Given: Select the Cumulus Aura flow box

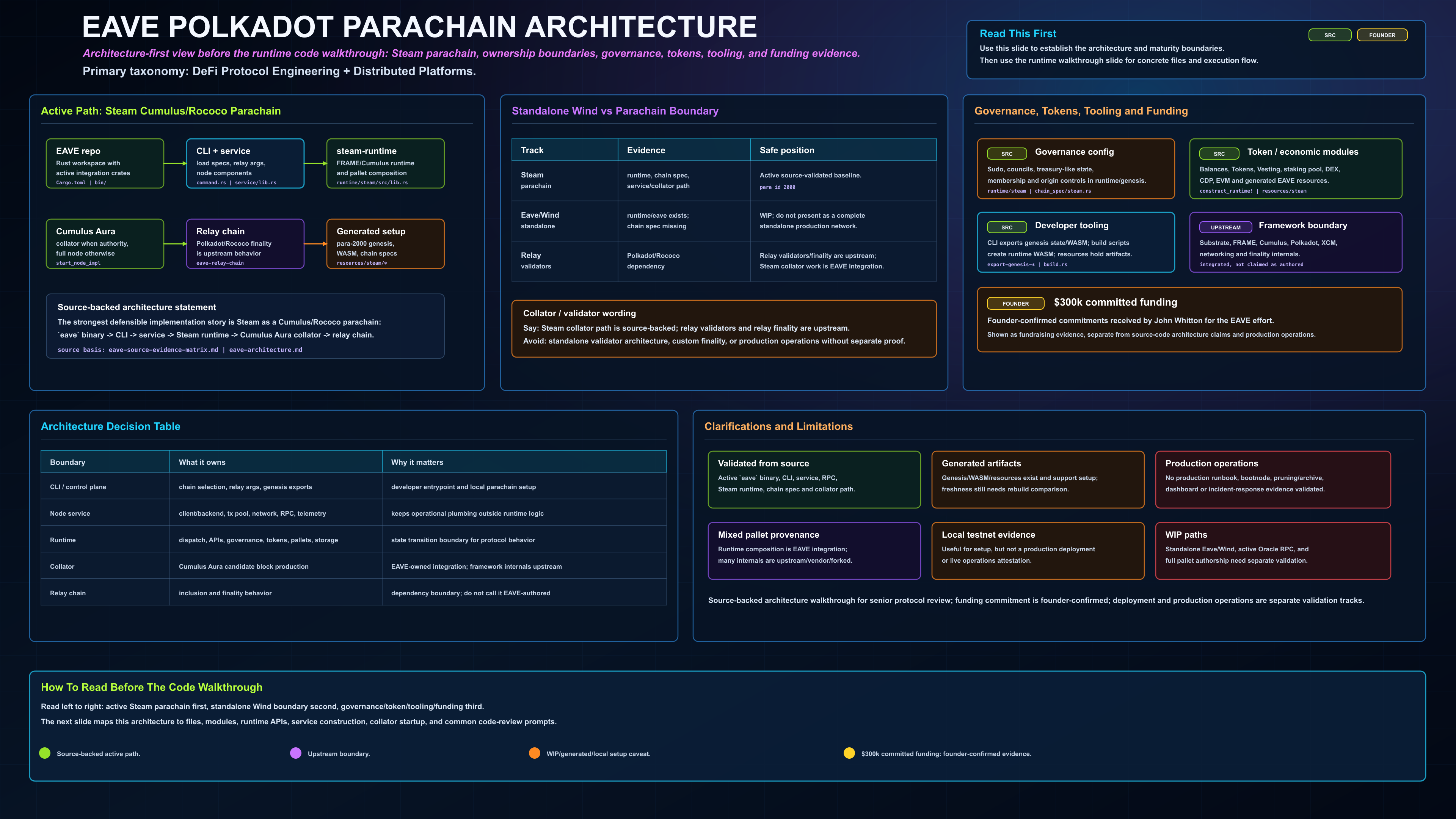Looking at the screenshot, I should point(105,243).
